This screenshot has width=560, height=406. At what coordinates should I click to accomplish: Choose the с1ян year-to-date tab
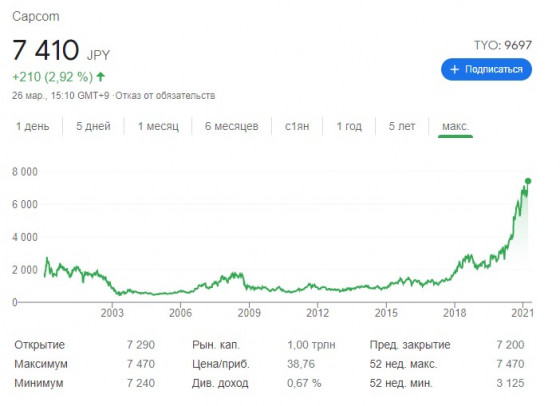[x=297, y=126]
